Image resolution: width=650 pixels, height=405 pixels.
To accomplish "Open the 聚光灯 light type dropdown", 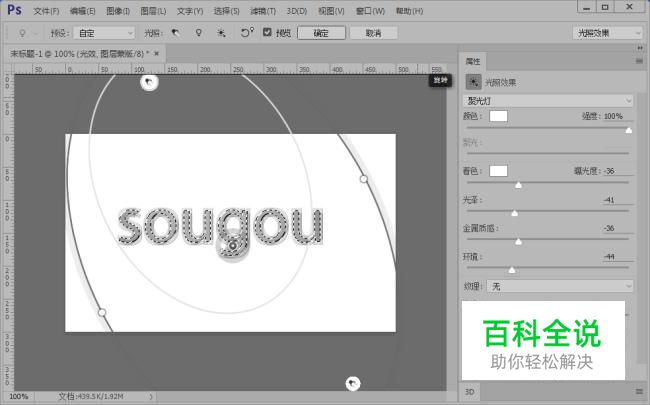I will 549,100.
